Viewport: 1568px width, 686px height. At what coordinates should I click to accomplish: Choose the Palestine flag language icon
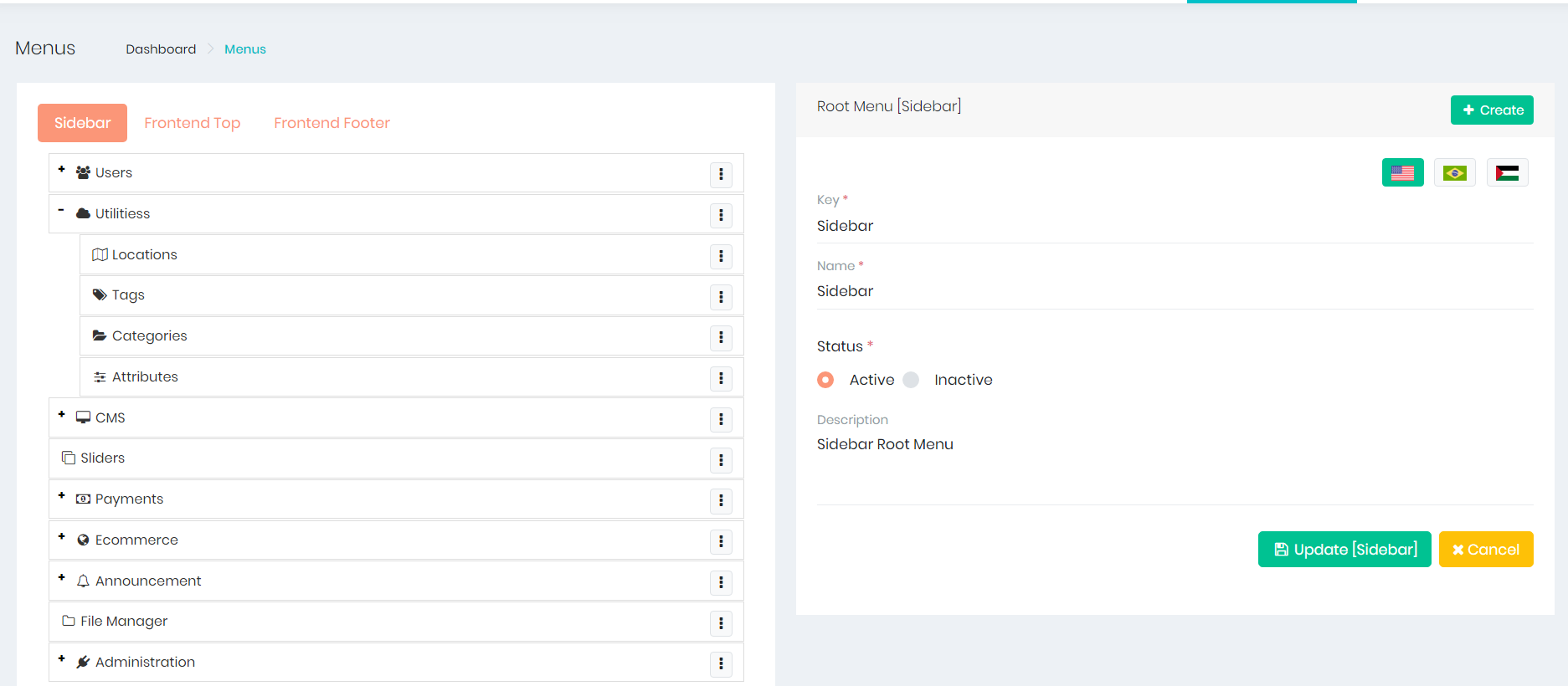[x=1507, y=172]
